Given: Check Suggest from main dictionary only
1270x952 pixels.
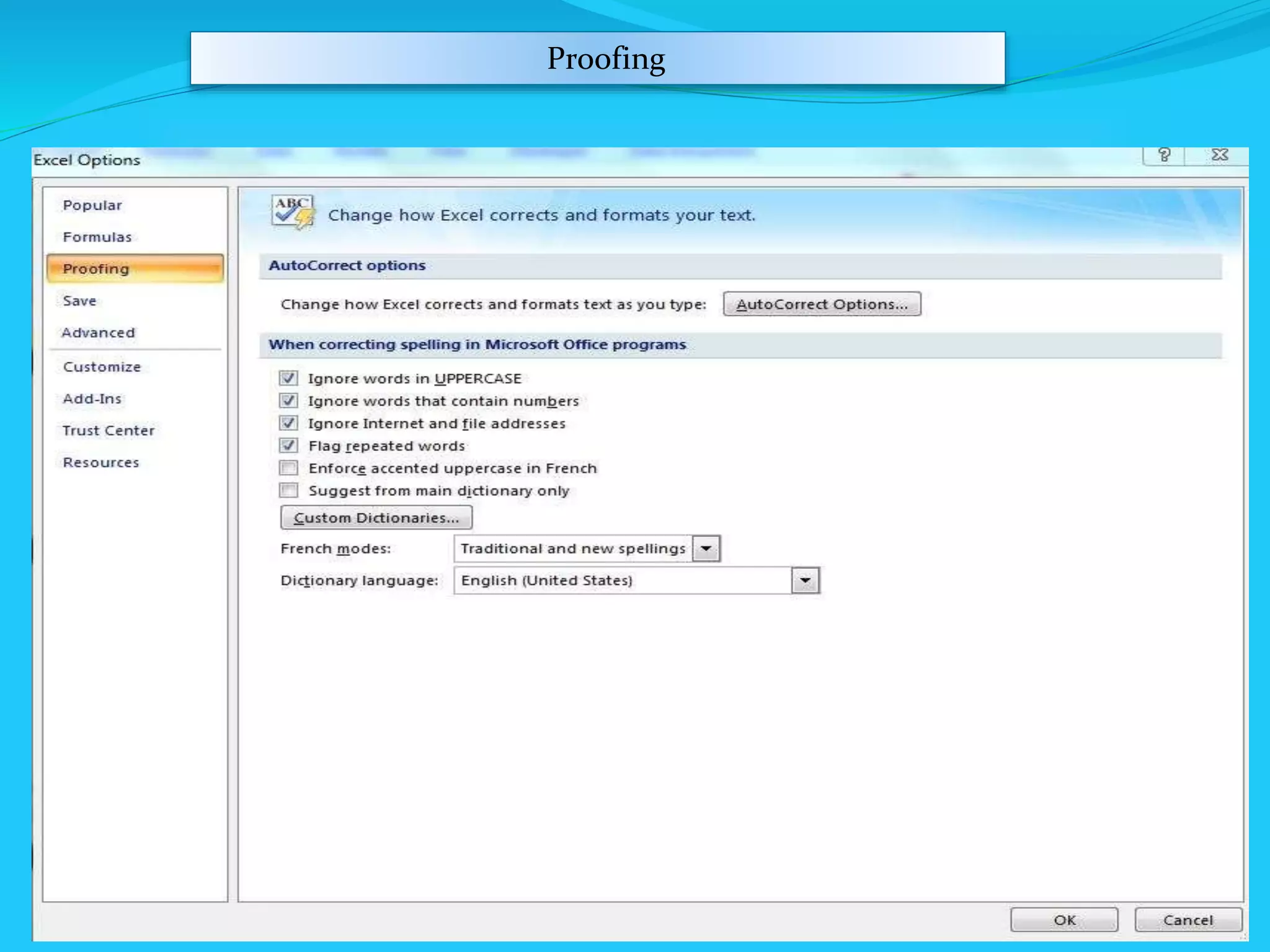Looking at the screenshot, I should [288, 490].
